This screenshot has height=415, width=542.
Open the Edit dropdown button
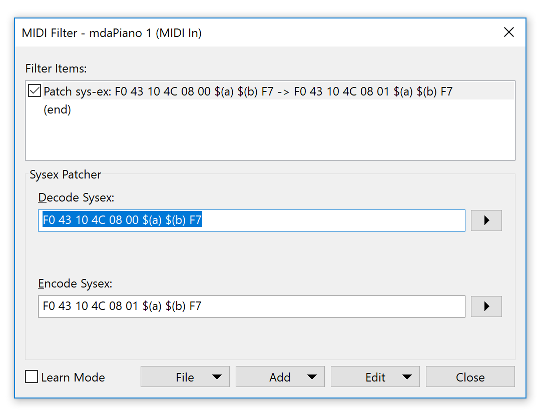375,377
